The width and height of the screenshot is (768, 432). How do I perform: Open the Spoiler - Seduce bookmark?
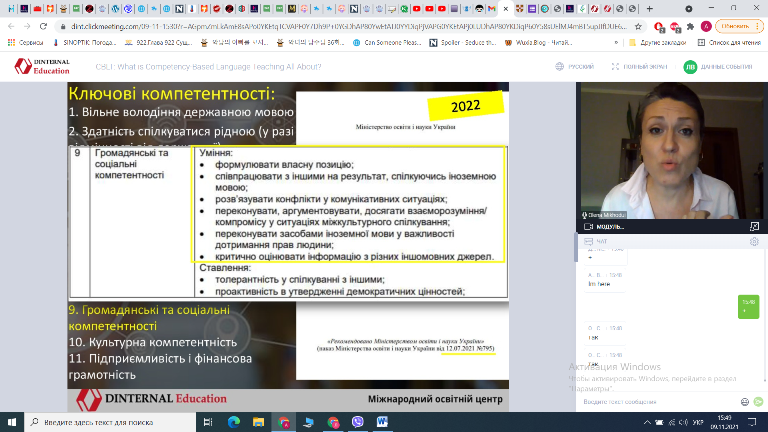[463, 43]
